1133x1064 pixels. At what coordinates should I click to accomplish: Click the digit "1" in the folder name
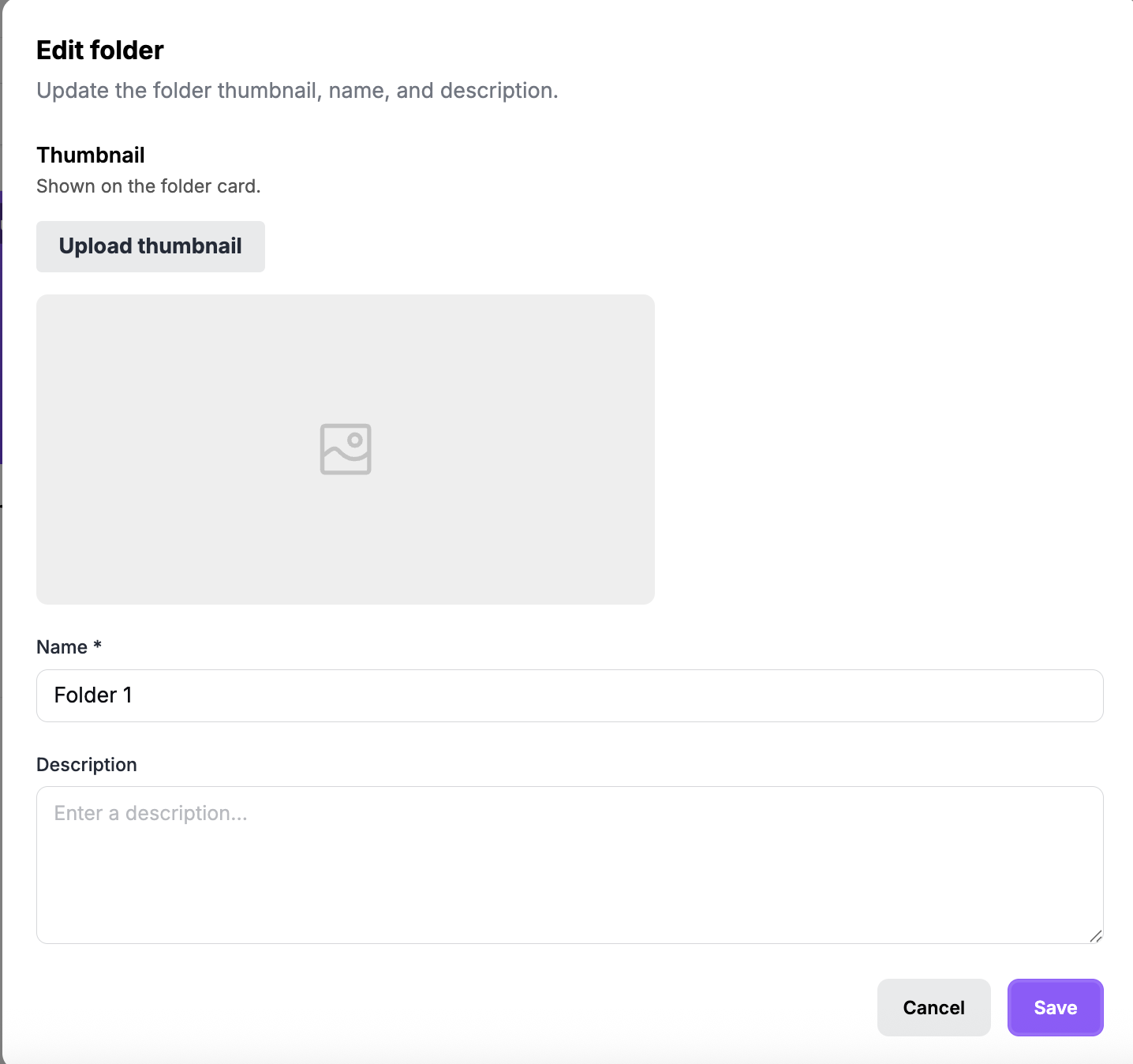(x=127, y=695)
